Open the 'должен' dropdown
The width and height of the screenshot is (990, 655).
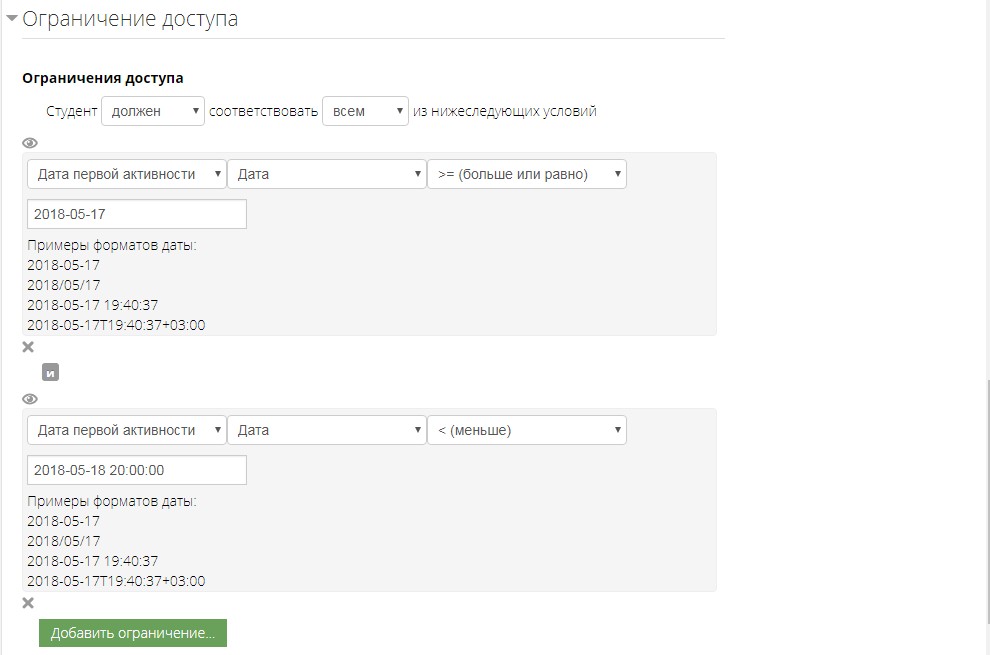point(153,111)
